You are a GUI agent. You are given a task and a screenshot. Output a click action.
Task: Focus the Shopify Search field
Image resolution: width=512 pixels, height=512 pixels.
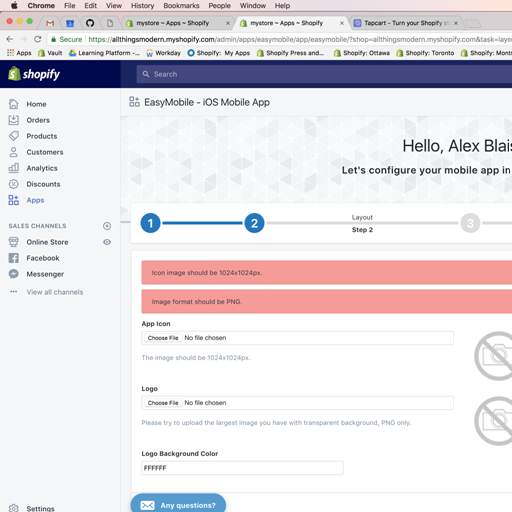tap(324, 74)
